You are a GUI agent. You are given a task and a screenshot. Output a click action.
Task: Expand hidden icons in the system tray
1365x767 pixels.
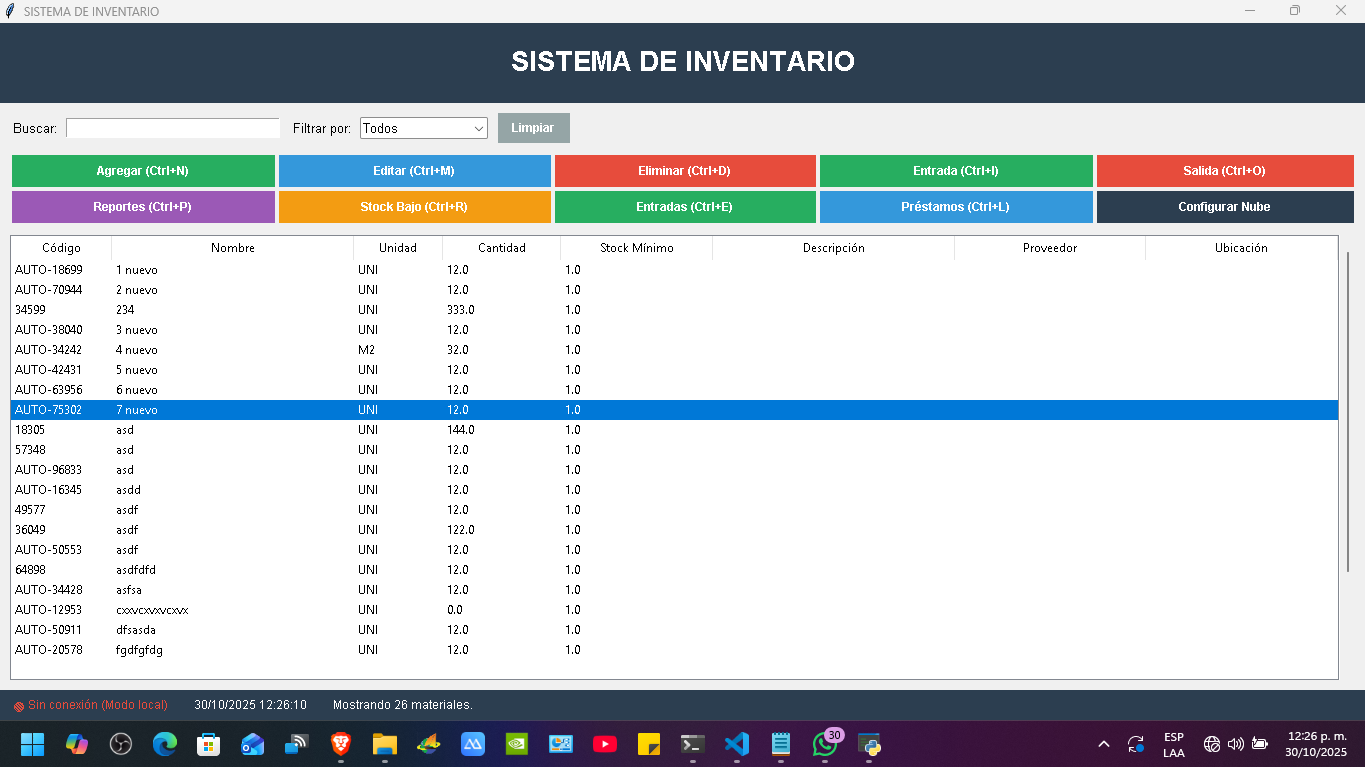[x=1104, y=744]
